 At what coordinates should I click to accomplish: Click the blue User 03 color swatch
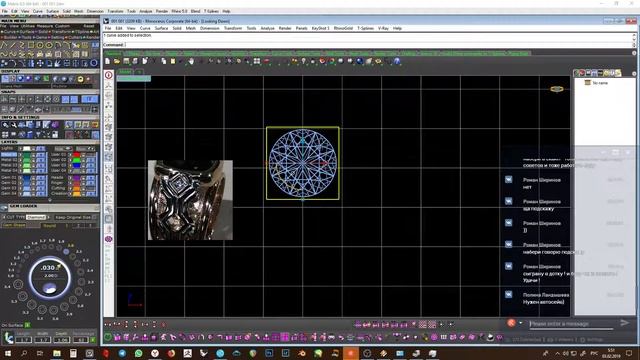pos(76,166)
